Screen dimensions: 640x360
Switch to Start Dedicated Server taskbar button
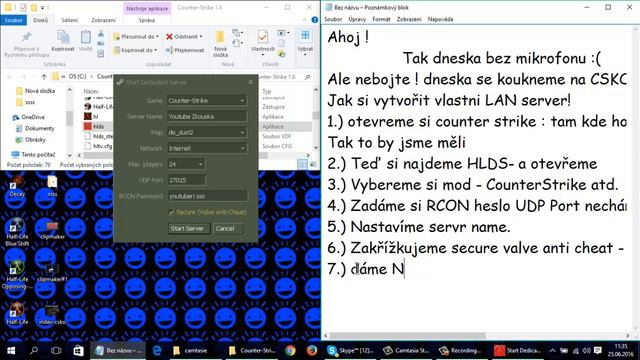tap(518, 351)
